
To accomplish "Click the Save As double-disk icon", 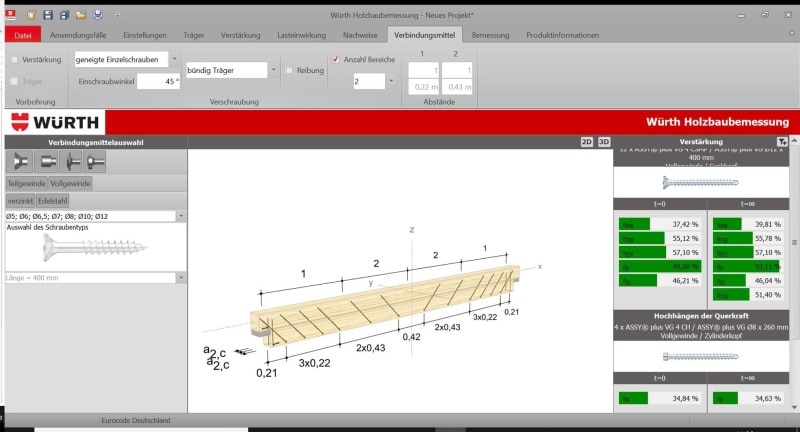I will point(64,15).
